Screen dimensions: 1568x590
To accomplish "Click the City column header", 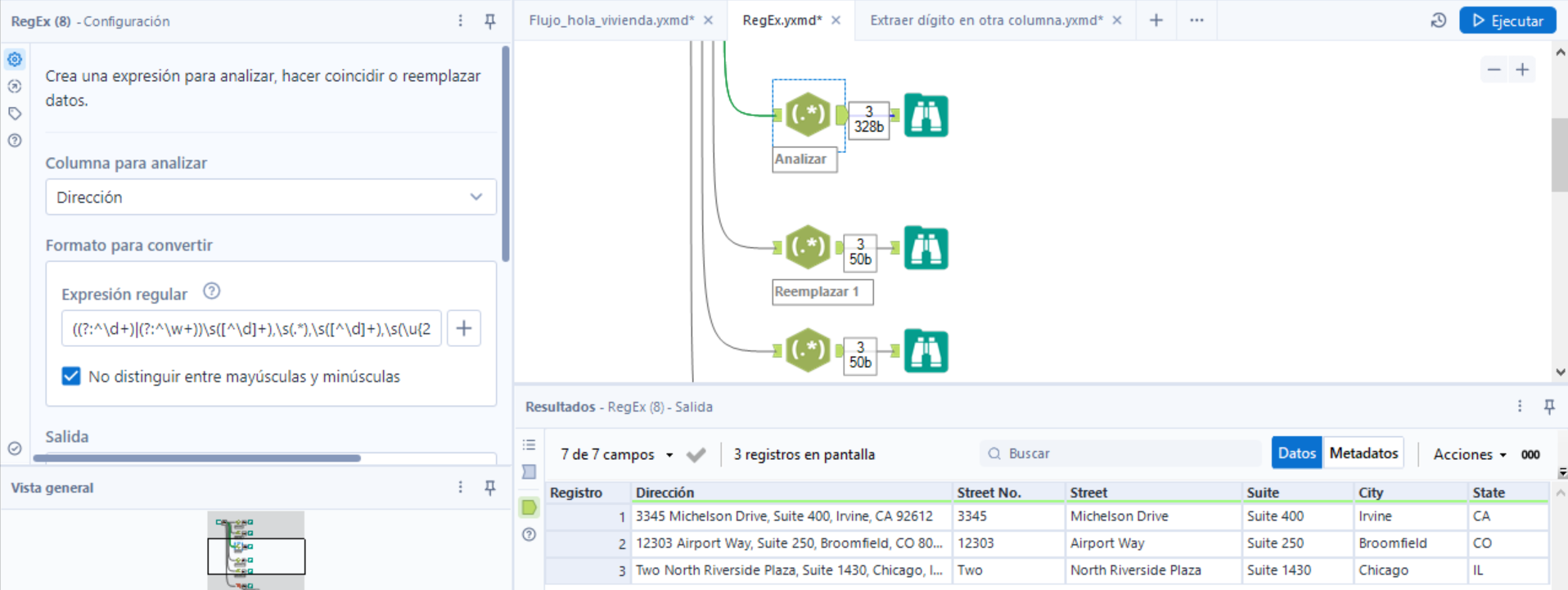I will coord(1410,493).
